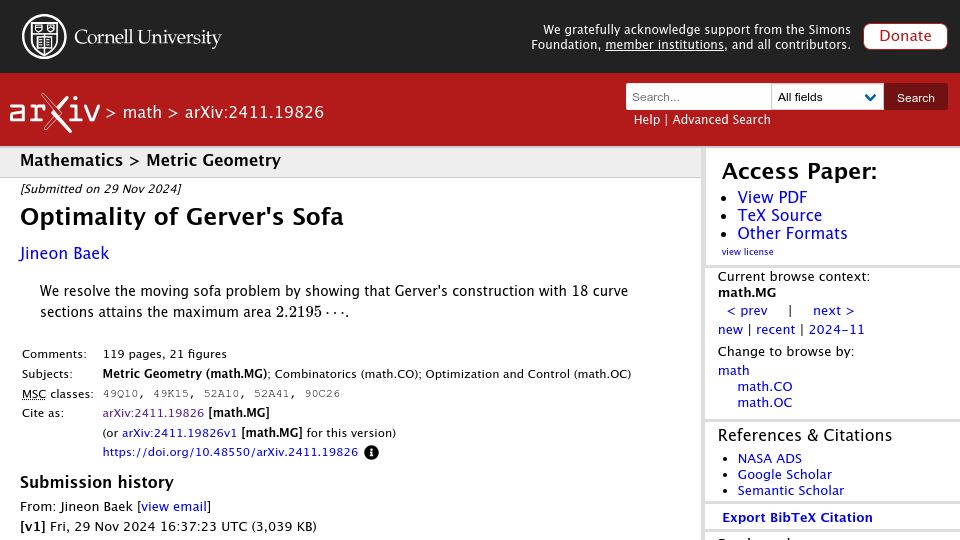
Task: Click the Access Paper heading
Action: point(799,171)
